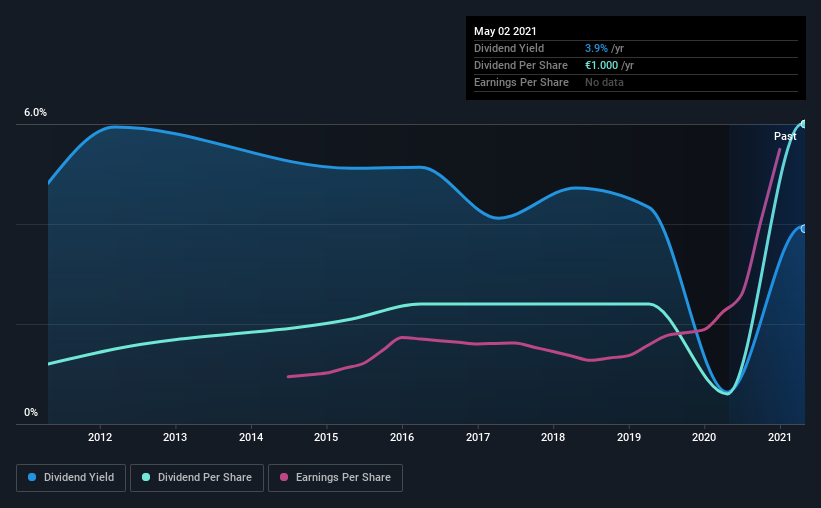Click the Past label on the chart
The image size is (821, 508).
point(785,136)
